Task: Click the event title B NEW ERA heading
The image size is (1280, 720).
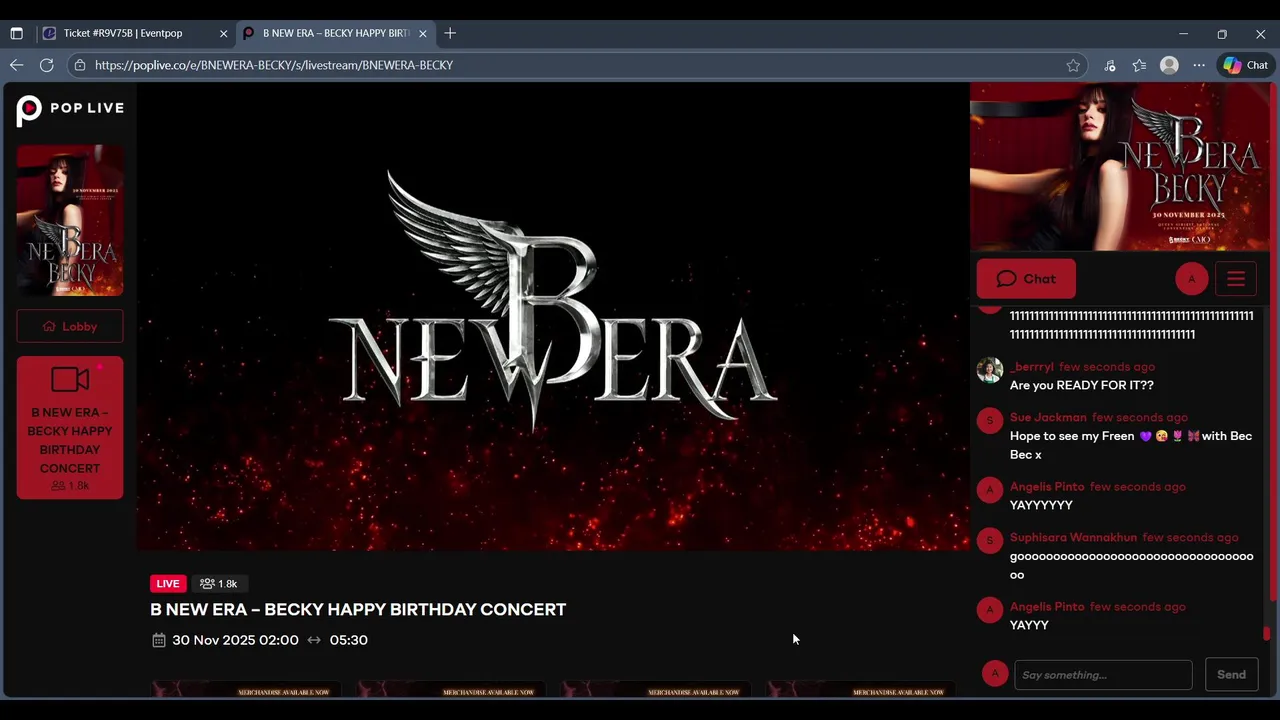Action: [358, 610]
